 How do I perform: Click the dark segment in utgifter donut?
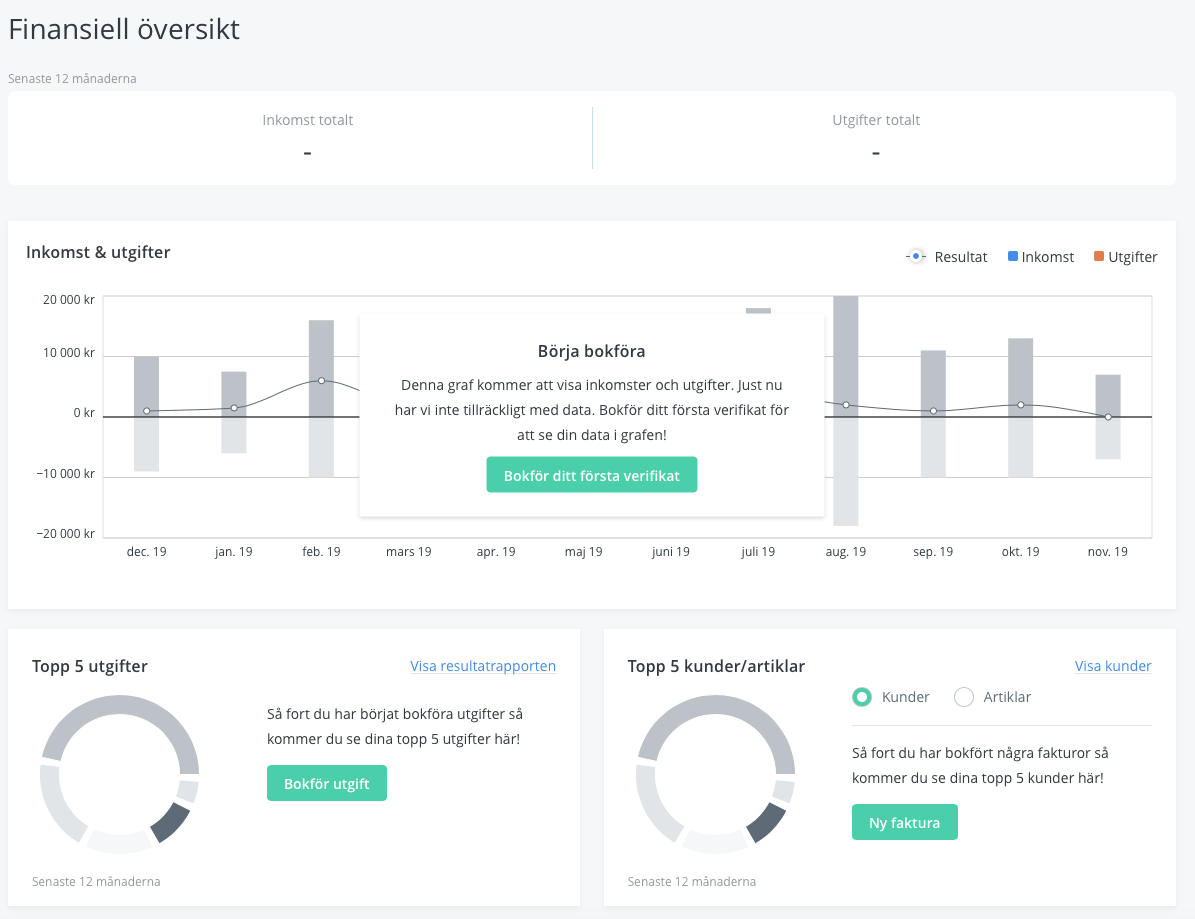[169, 822]
